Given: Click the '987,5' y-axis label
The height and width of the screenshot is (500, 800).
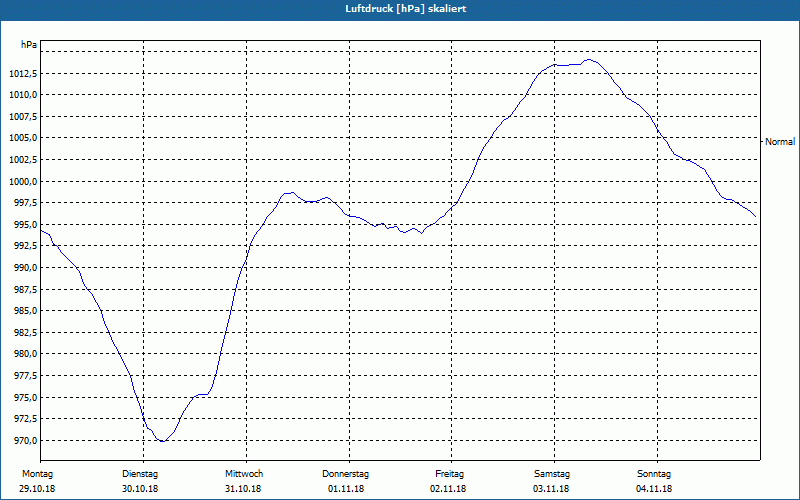Looking at the screenshot, I should point(25,290).
